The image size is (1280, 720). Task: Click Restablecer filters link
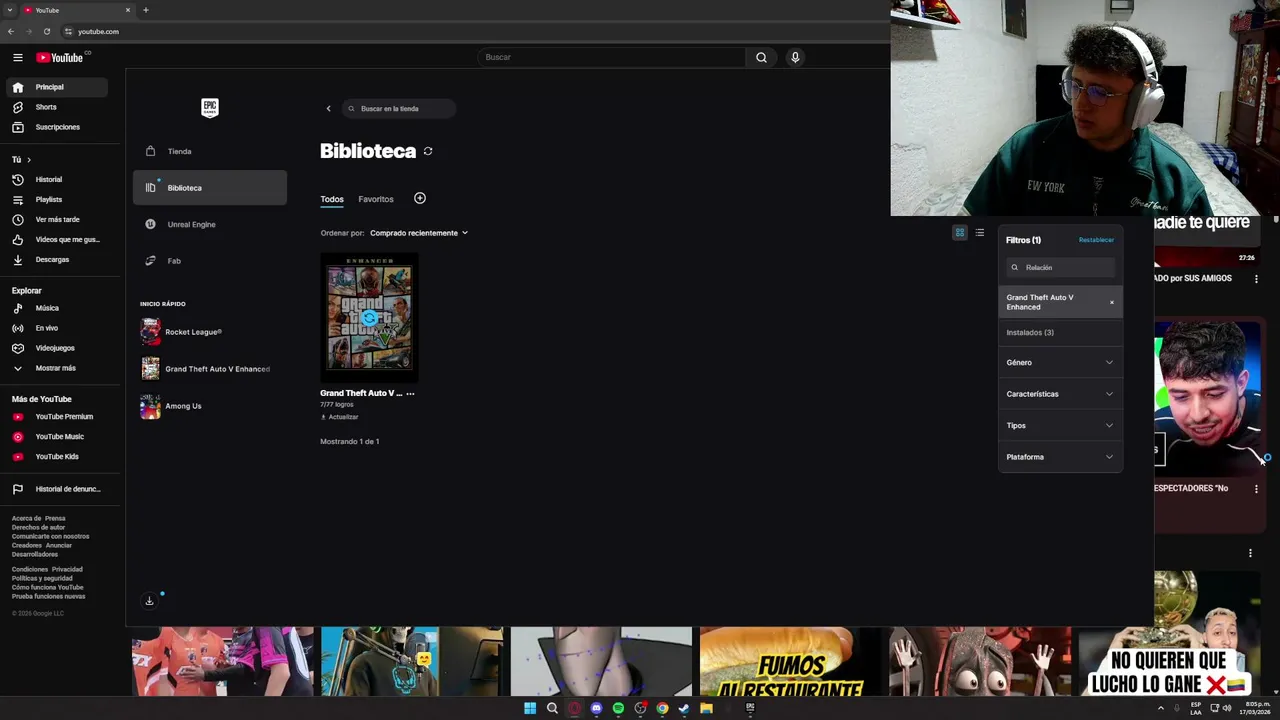click(x=1096, y=240)
